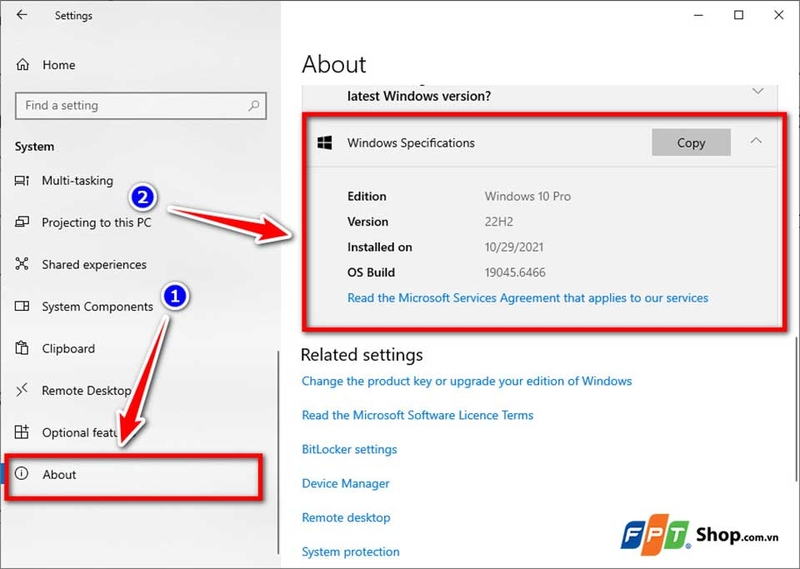Click the Windows 10 Pro edition value
Viewport: 800px width, 569px height.
tap(528, 196)
